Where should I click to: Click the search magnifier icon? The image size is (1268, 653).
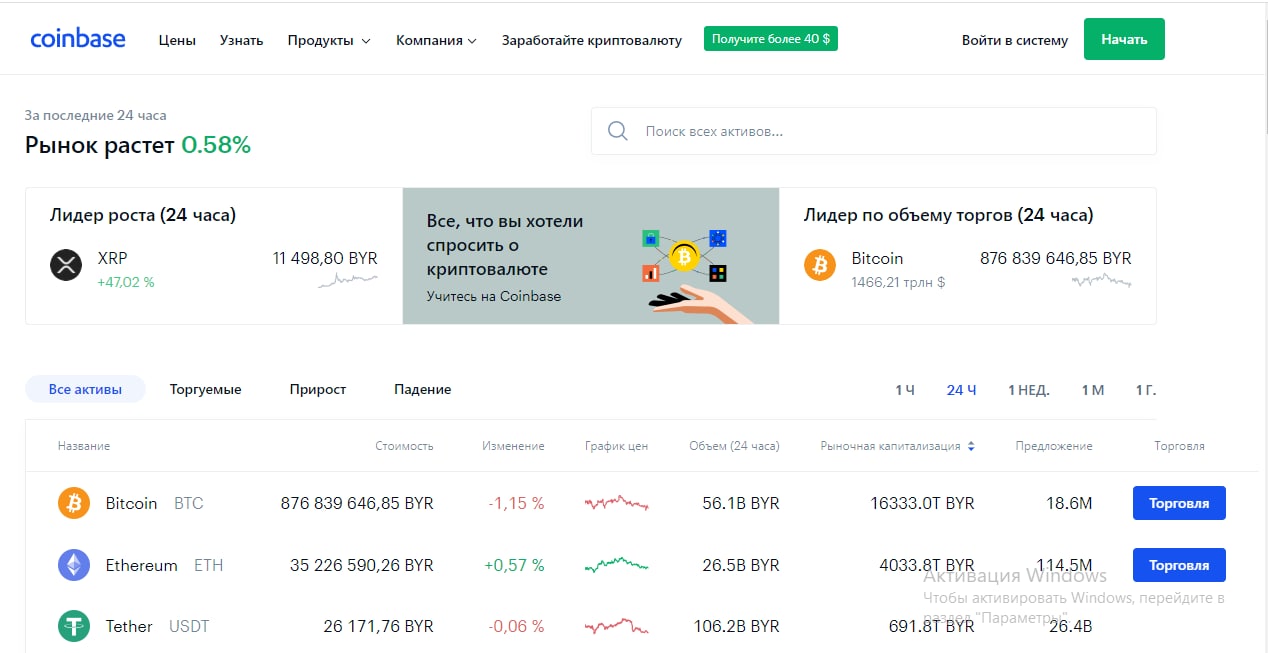(618, 131)
